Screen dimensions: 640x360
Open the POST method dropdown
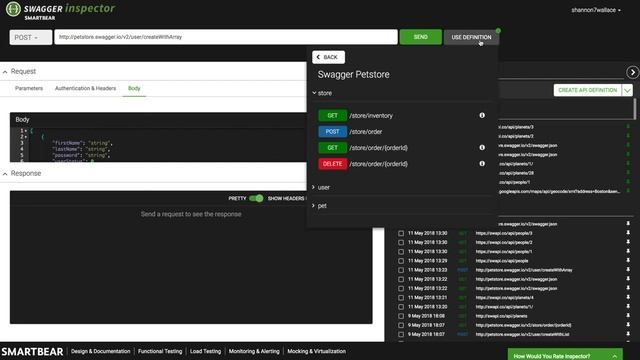[31, 37]
